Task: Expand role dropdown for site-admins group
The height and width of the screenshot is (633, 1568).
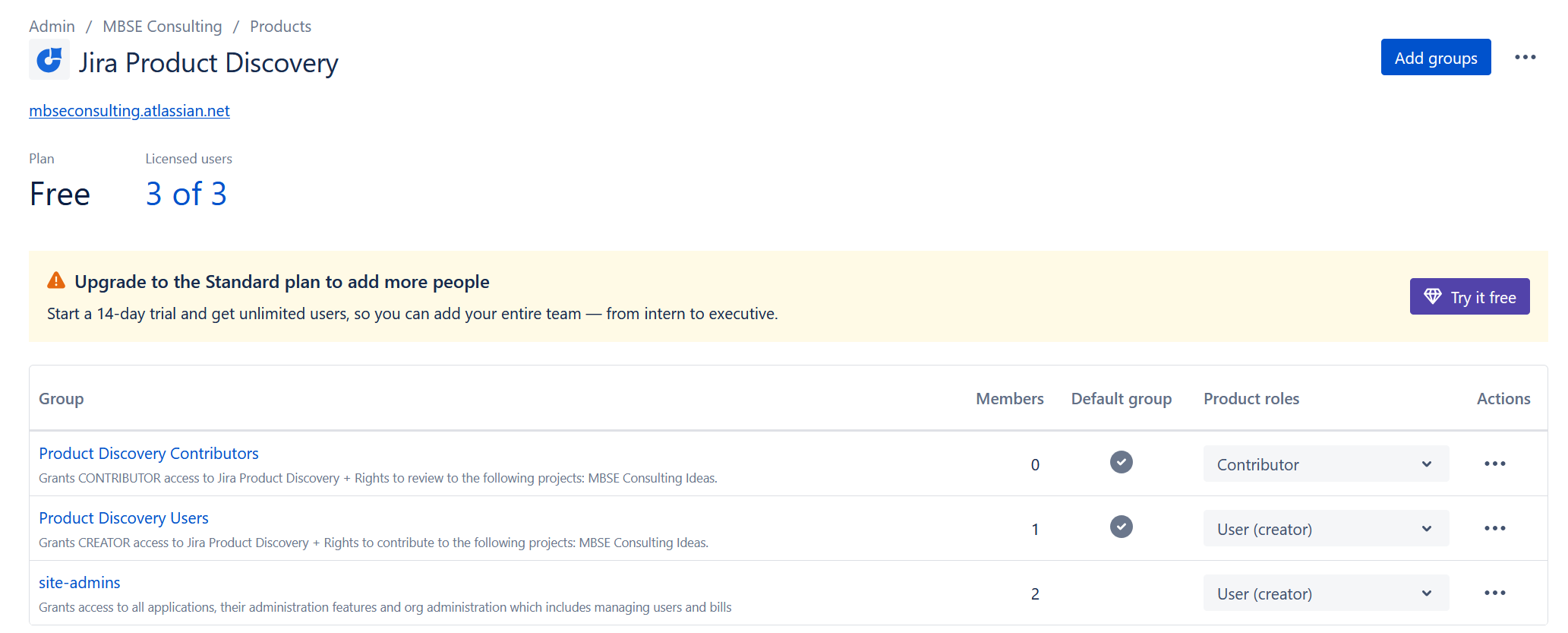Action: click(x=1326, y=593)
